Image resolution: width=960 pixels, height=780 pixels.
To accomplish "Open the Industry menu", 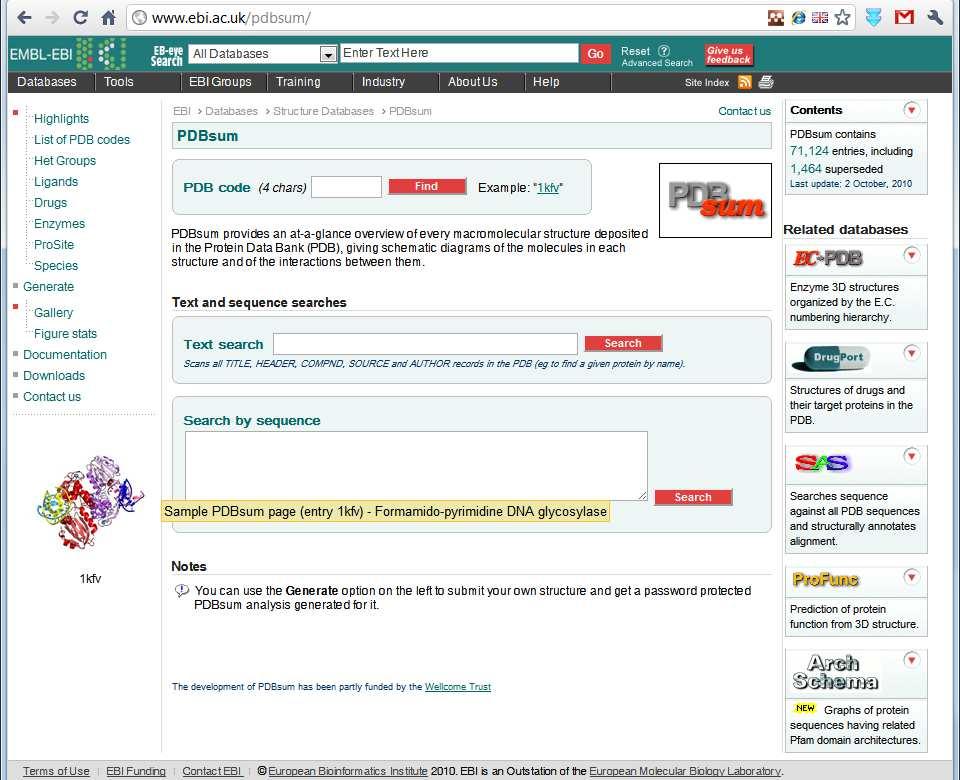I will coord(383,82).
